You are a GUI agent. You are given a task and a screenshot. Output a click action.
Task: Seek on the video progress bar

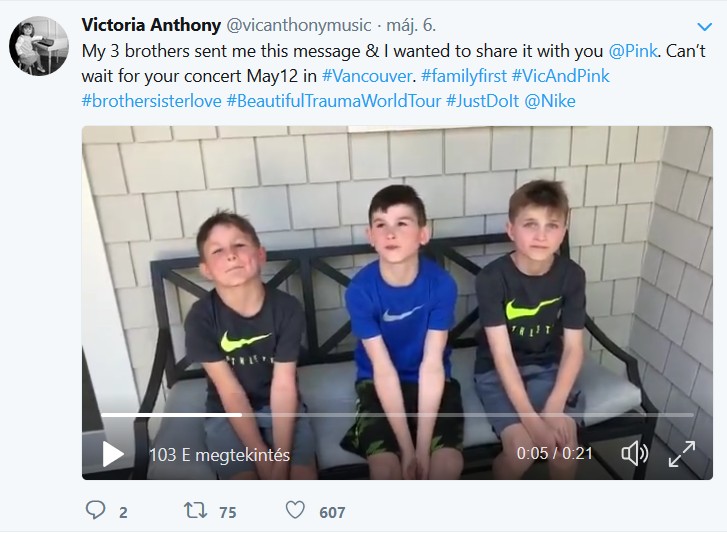[397, 415]
